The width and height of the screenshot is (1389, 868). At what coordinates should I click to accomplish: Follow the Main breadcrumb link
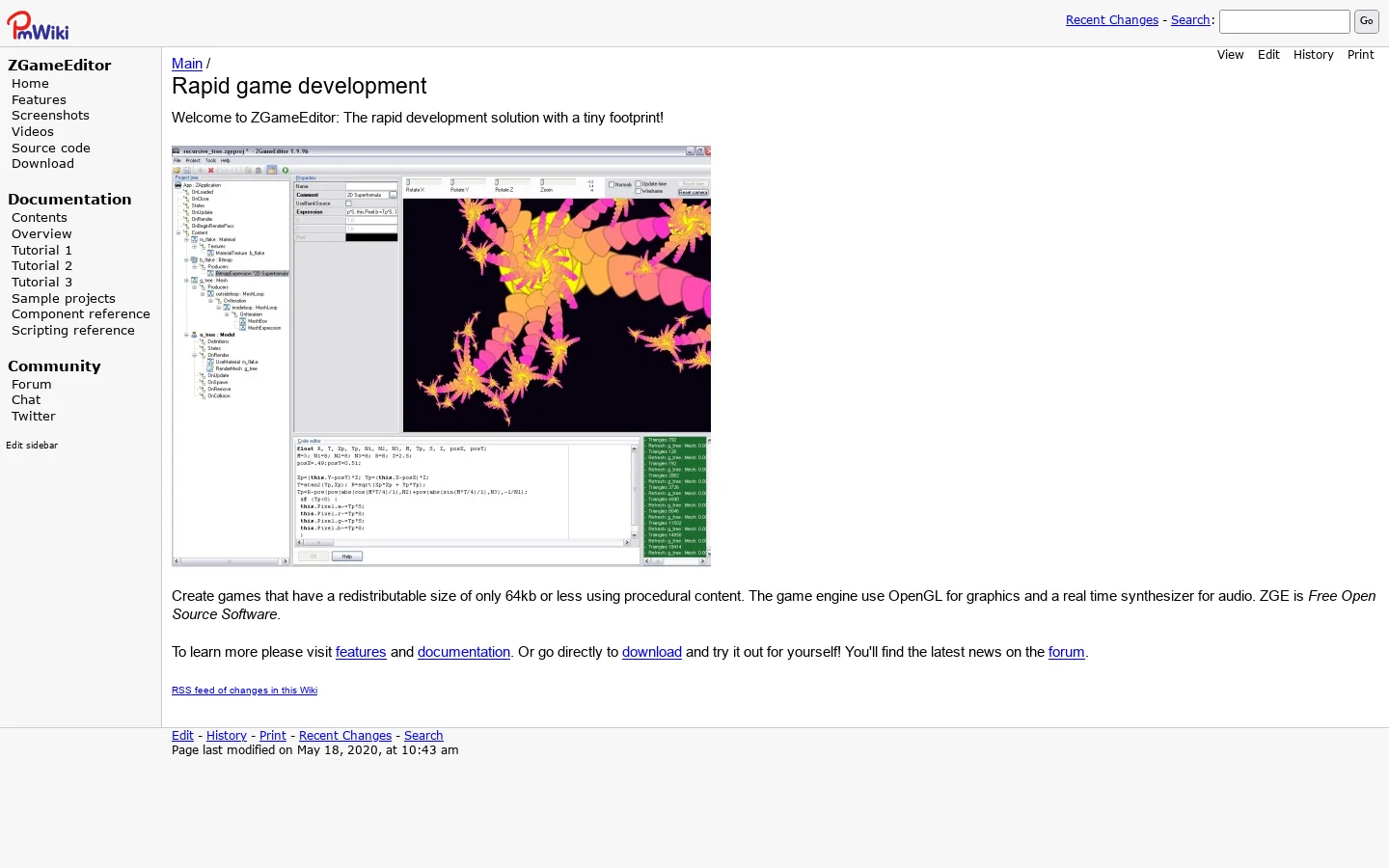tap(187, 64)
